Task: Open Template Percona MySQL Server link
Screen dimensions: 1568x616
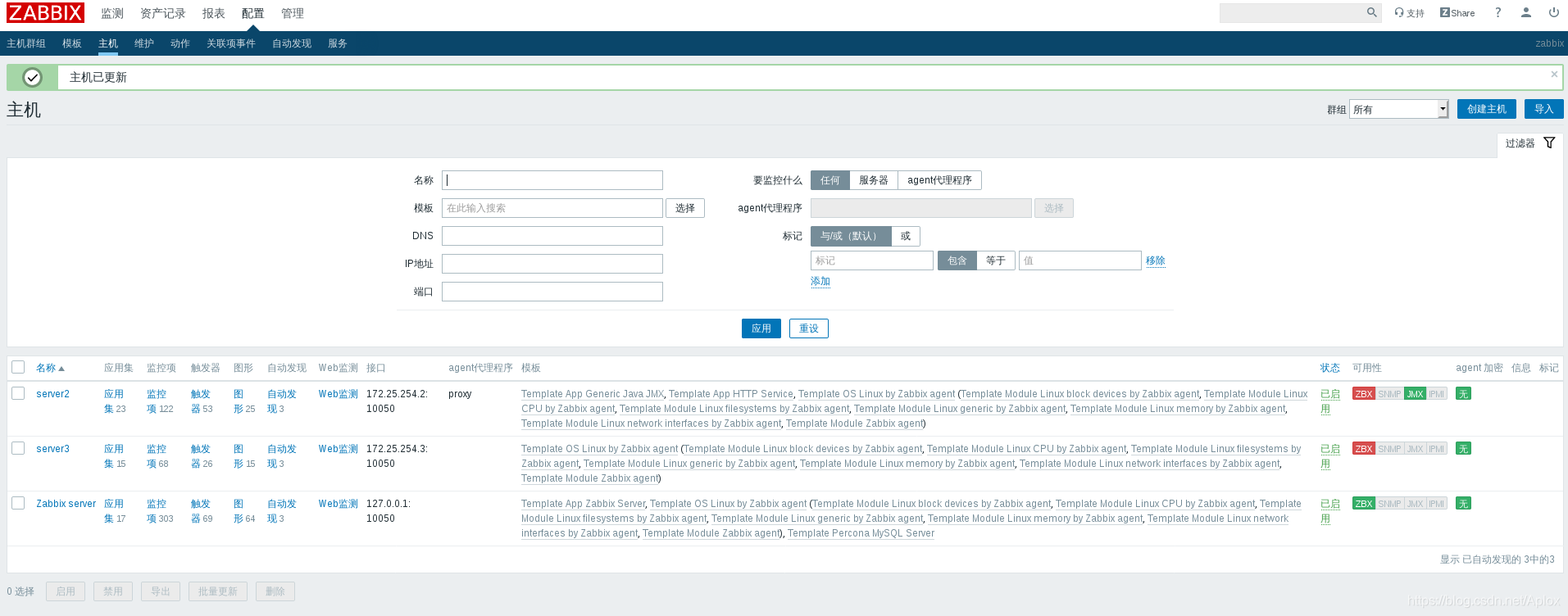Action: [861, 533]
